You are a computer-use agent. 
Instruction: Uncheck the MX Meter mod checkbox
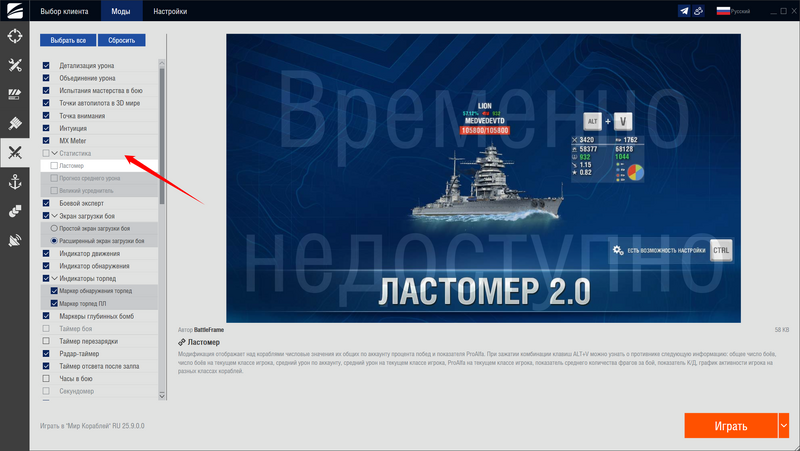(46, 141)
